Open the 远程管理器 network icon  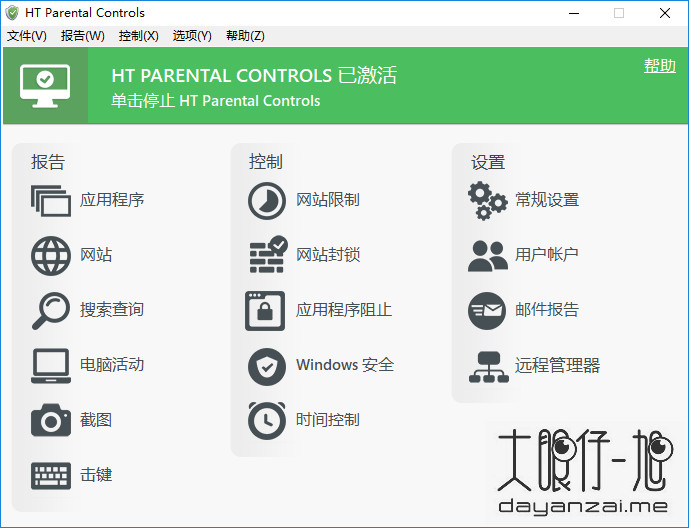tap(489, 367)
